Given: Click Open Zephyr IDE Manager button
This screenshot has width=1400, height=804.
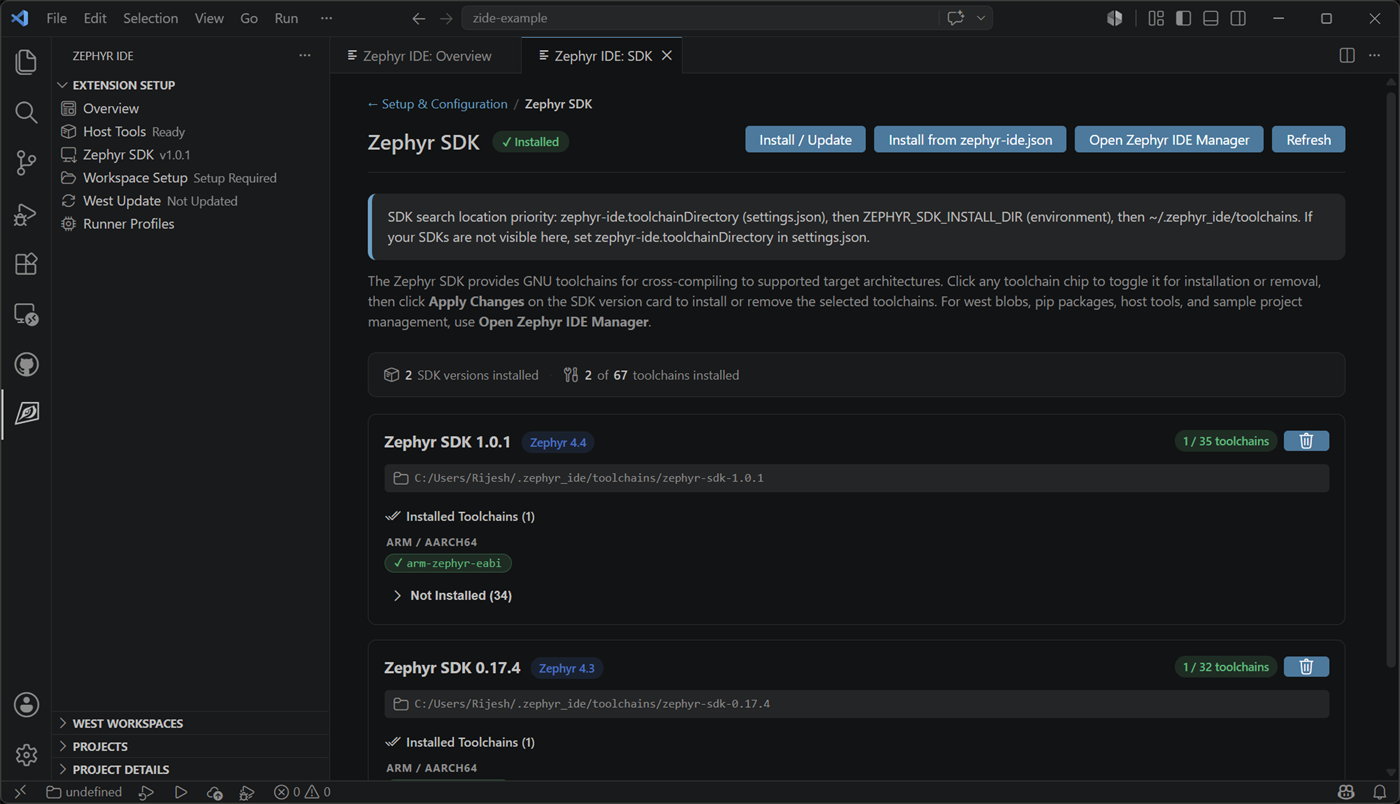Looking at the screenshot, I should [1169, 140].
